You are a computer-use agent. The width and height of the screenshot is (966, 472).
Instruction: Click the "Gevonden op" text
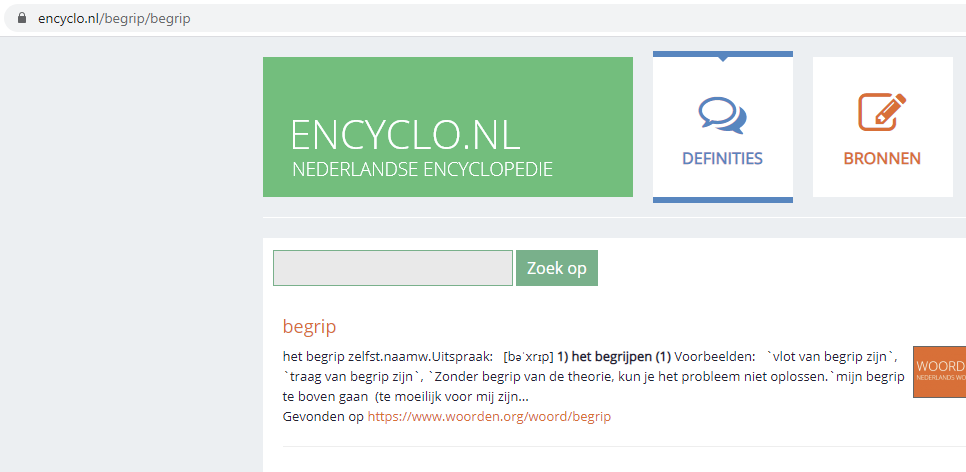(x=323, y=416)
